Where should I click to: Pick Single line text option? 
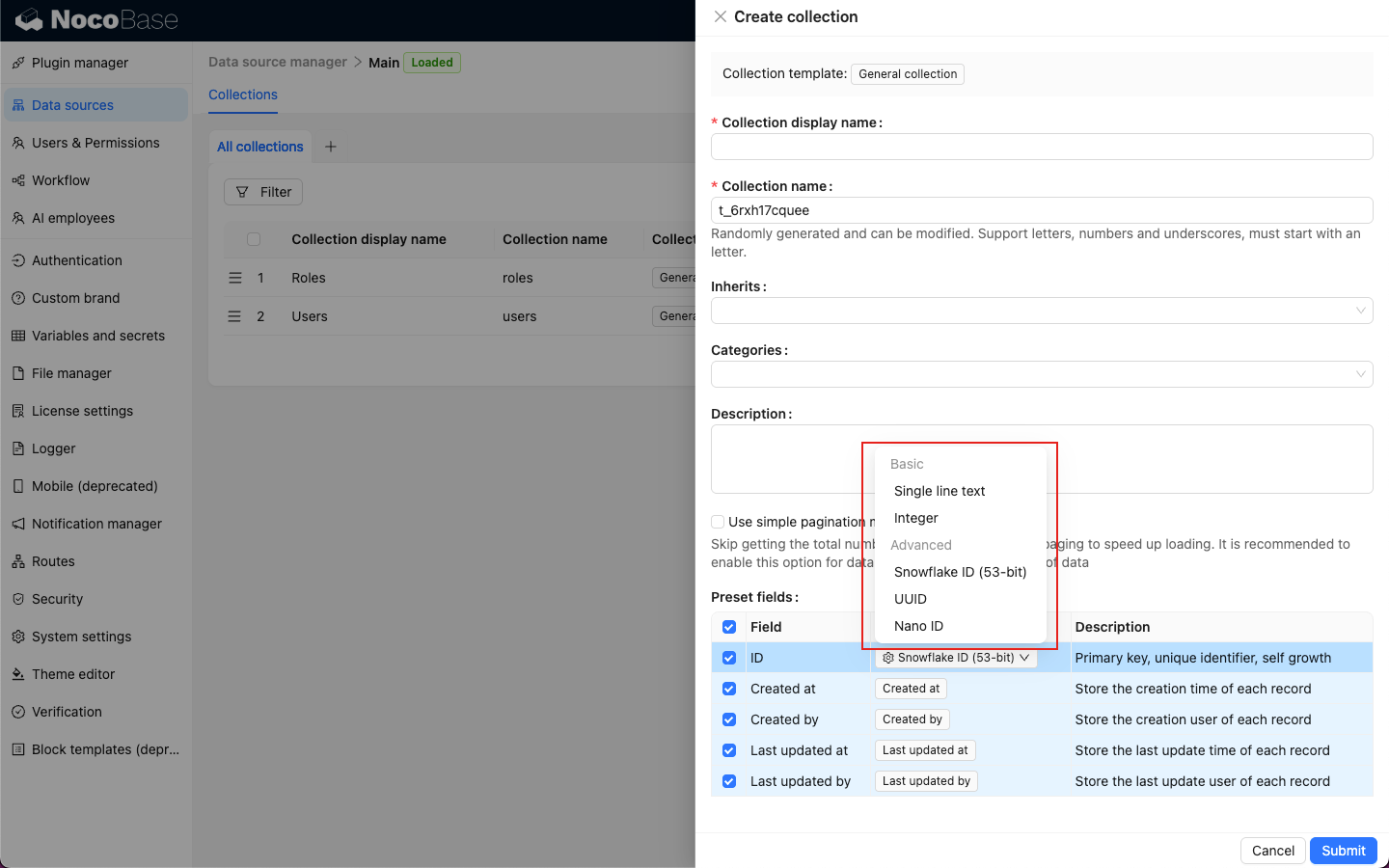[x=940, y=491]
